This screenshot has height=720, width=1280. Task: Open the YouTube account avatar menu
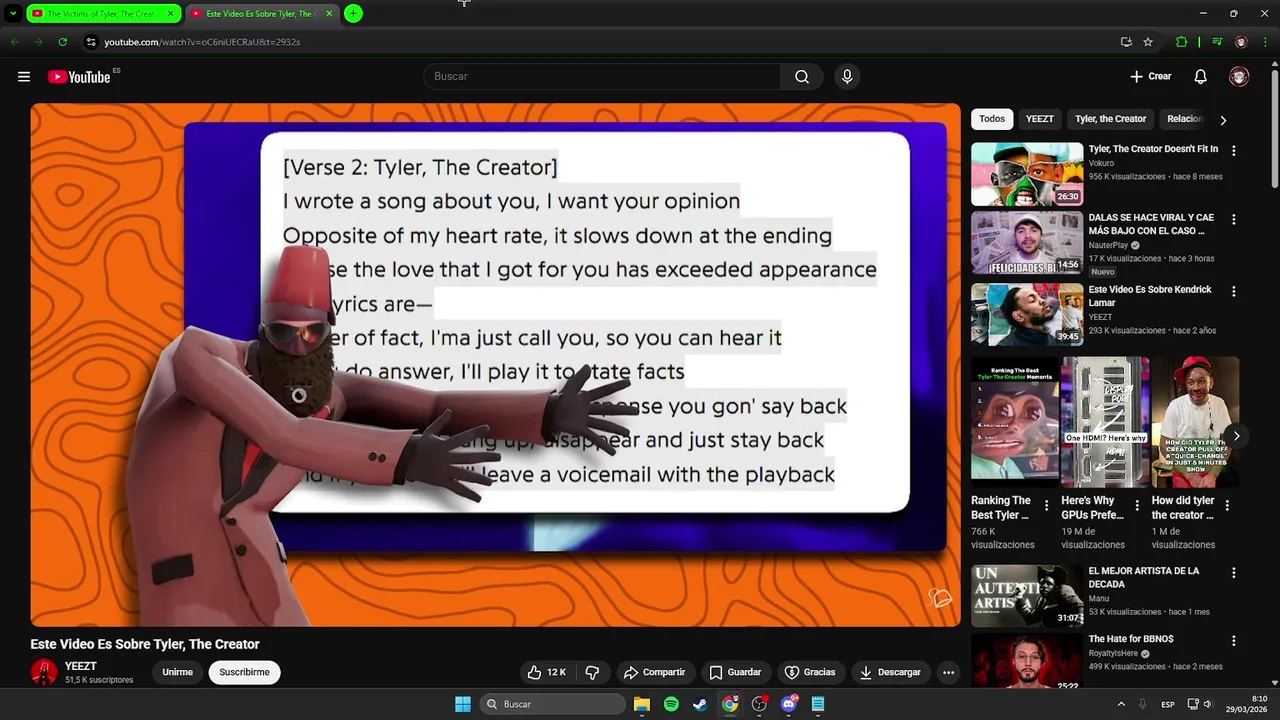point(1239,77)
